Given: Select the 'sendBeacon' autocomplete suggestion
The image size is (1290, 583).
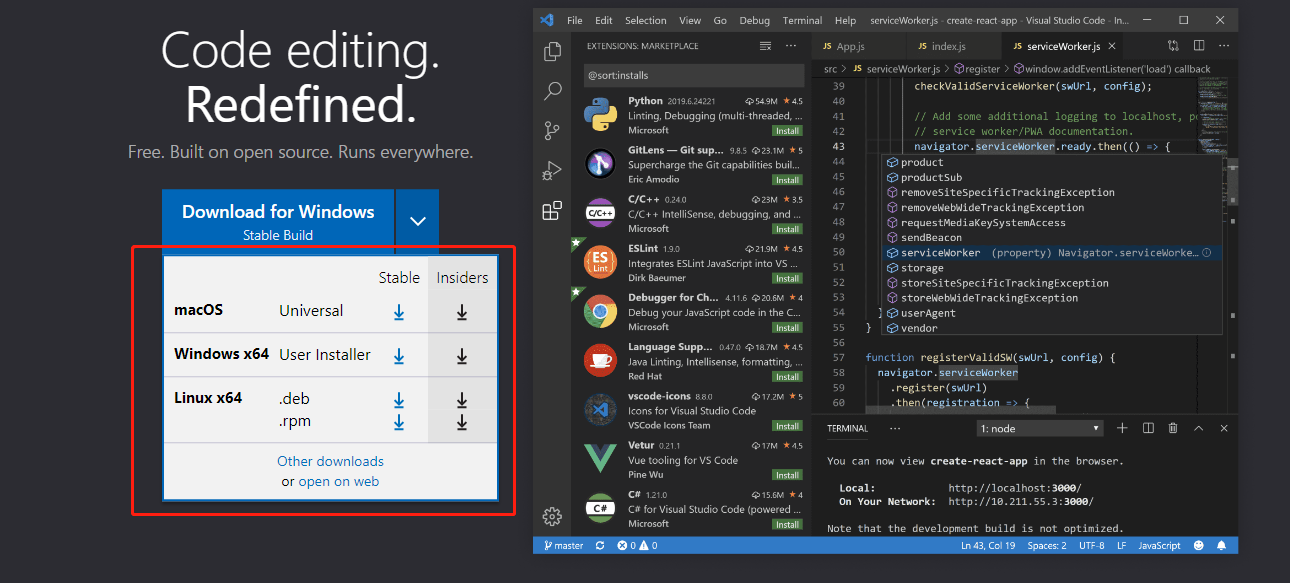Looking at the screenshot, I should pyautogui.click(x=1050, y=238).
